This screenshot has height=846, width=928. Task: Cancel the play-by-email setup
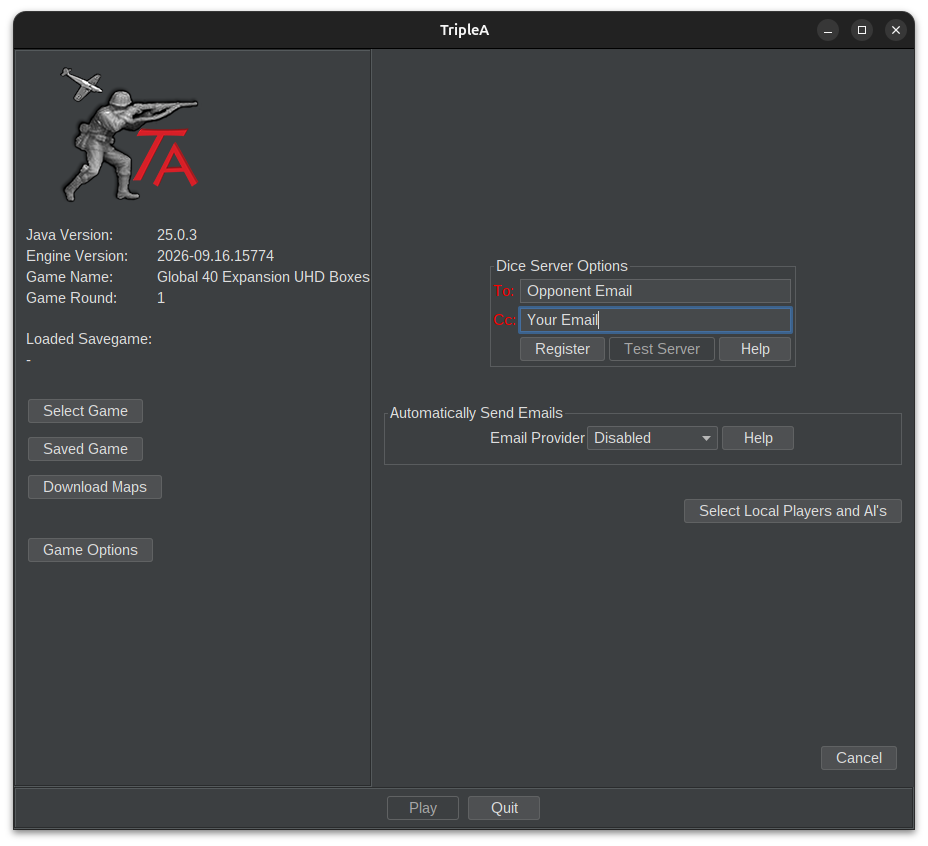click(x=859, y=758)
